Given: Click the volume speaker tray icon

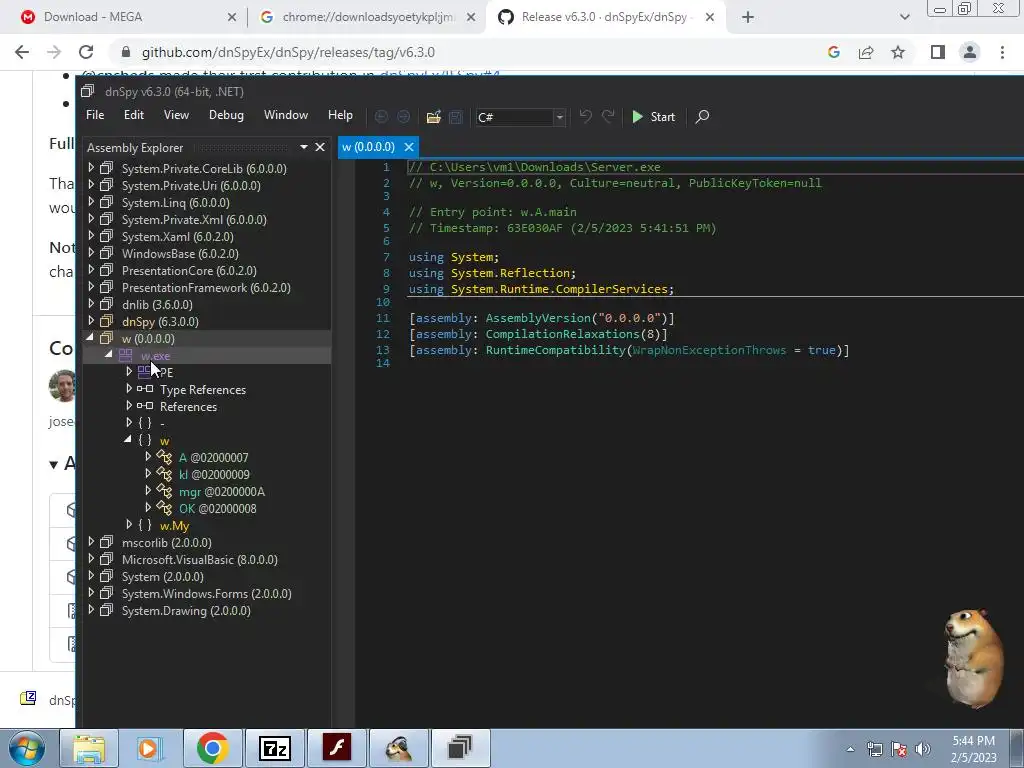Looking at the screenshot, I should [922, 749].
